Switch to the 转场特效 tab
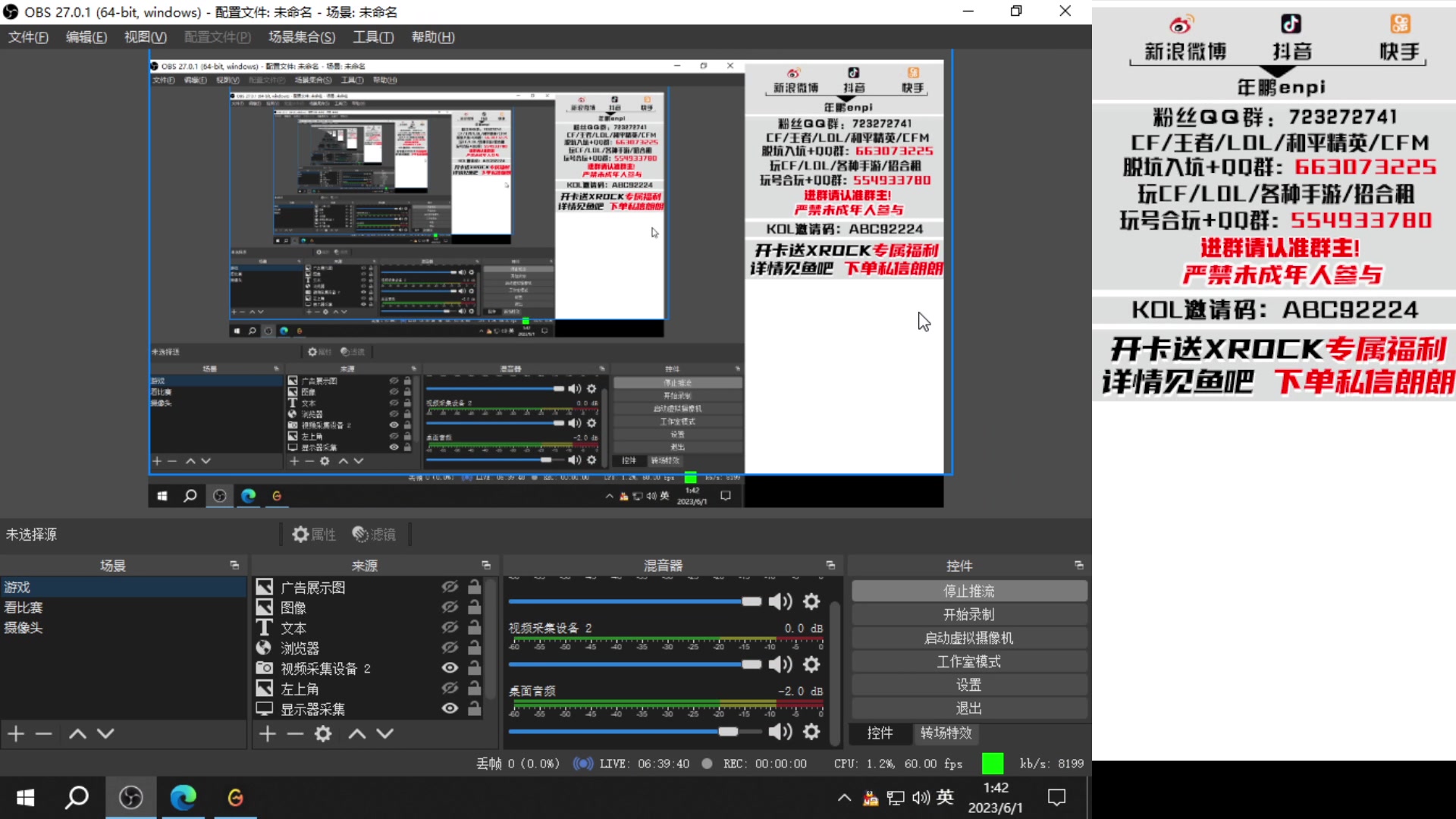 click(x=946, y=733)
